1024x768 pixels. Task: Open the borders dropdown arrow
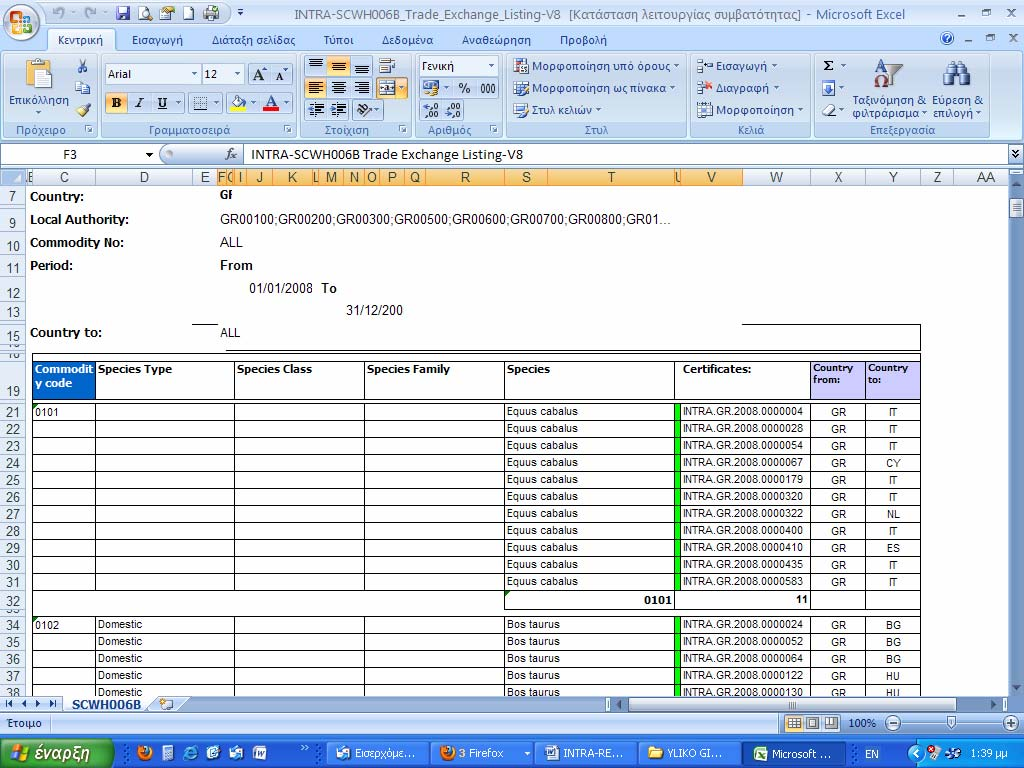click(216, 103)
